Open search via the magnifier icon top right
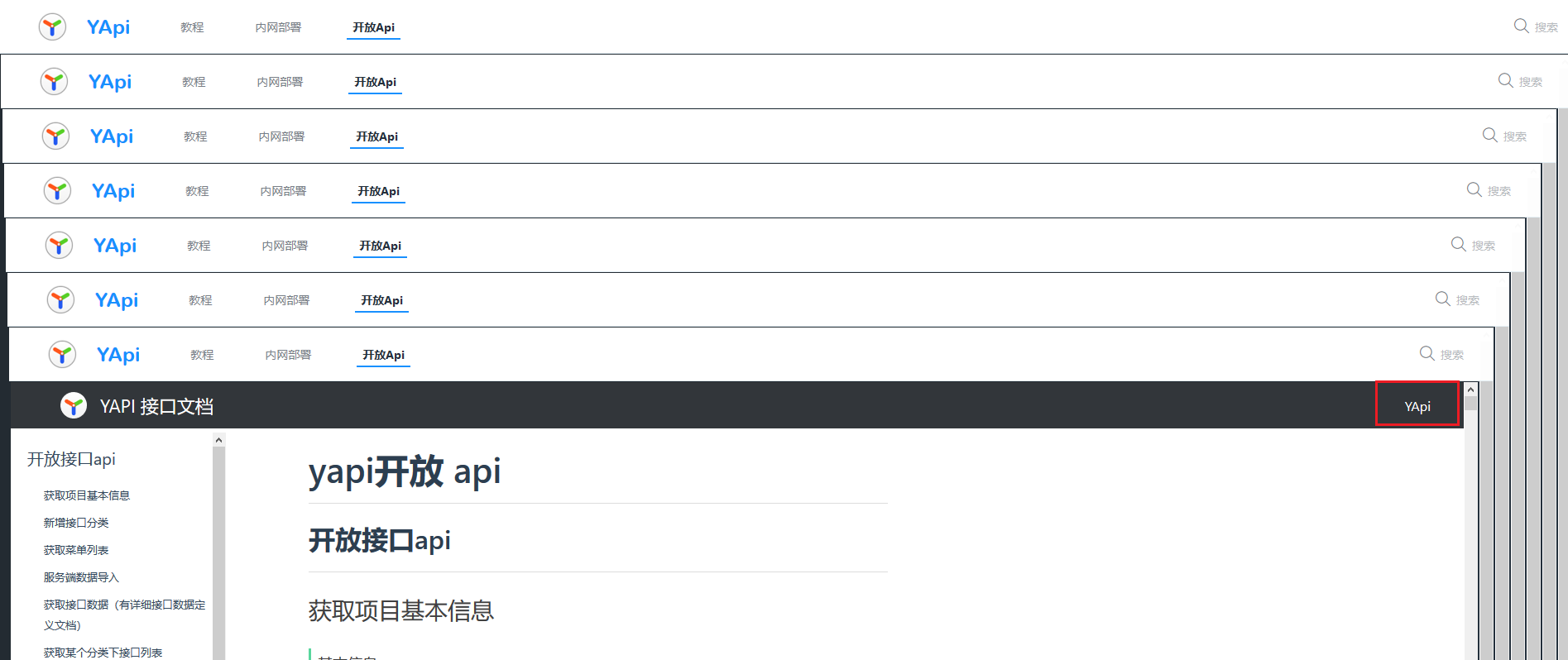The width and height of the screenshot is (1568, 660). pos(1521,26)
